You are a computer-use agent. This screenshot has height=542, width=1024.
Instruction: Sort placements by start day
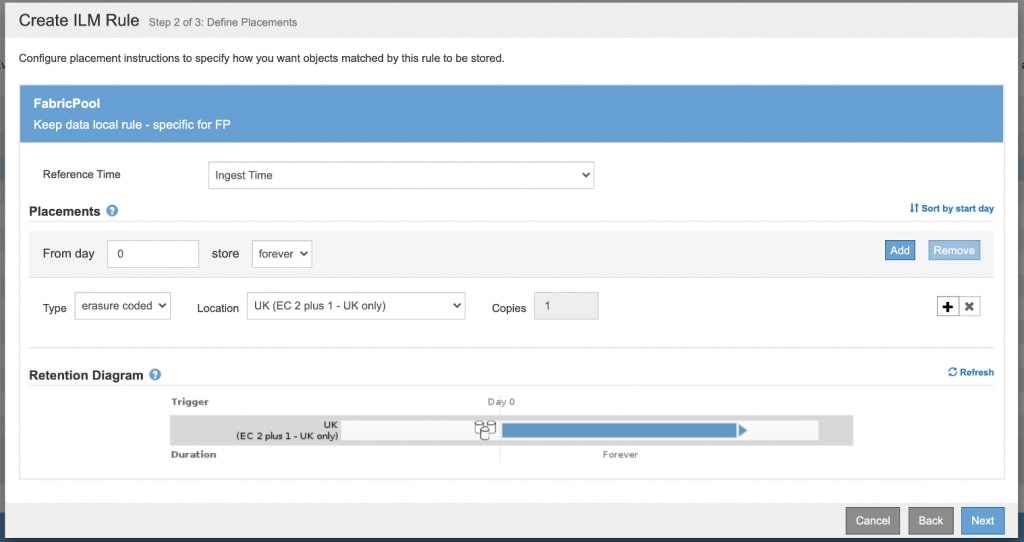tap(951, 208)
